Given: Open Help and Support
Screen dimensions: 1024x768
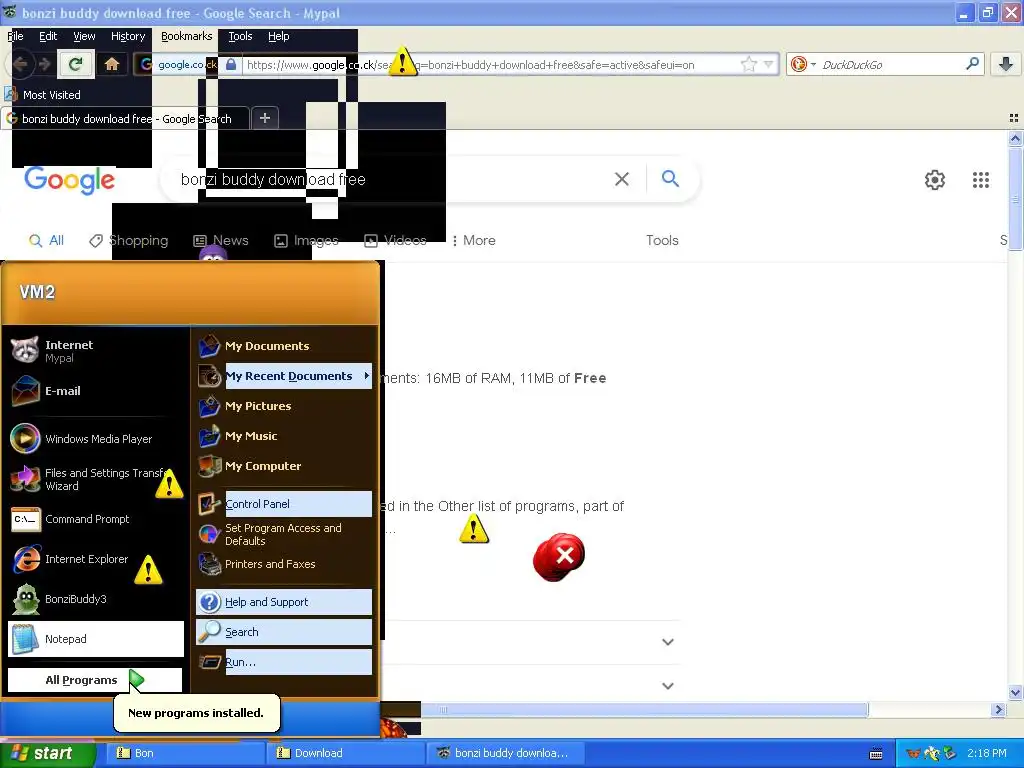Looking at the screenshot, I should (284, 602).
